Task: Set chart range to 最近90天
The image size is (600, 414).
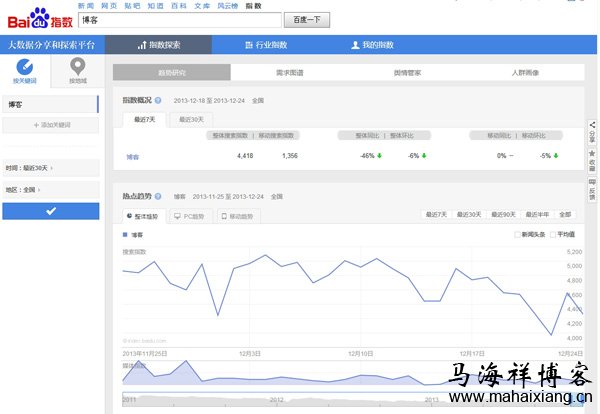Action: 503,214
